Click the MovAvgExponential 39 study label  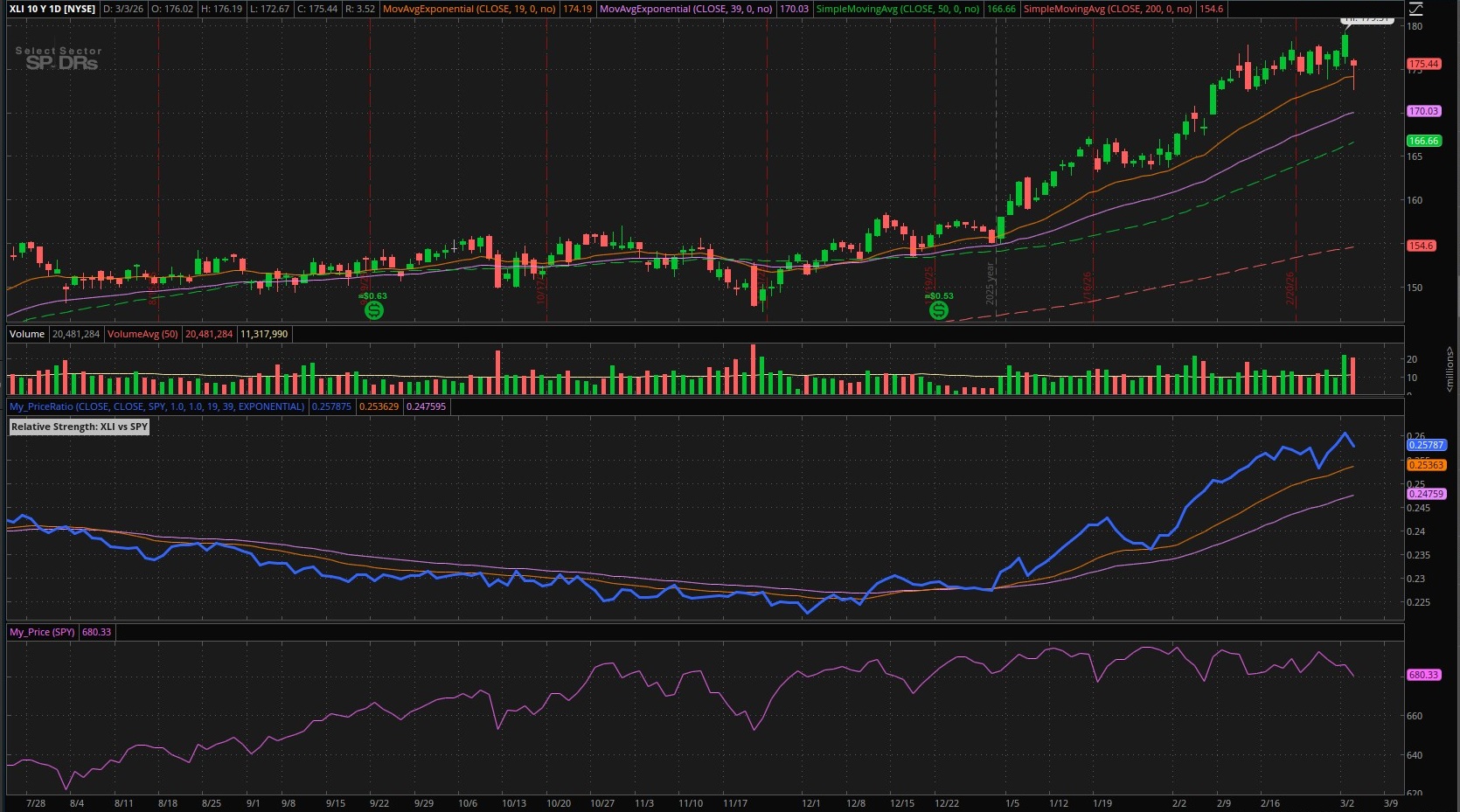(686, 9)
